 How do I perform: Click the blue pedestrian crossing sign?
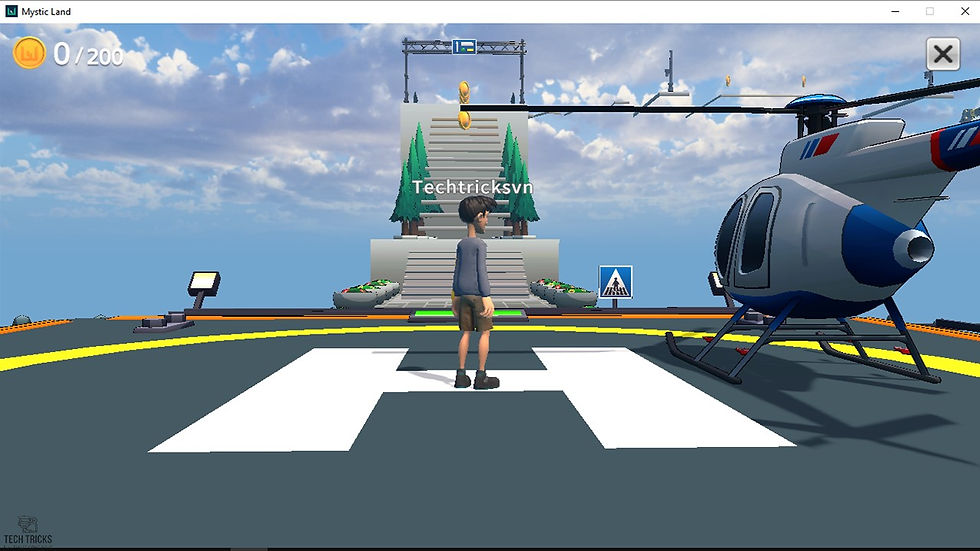click(x=616, y=282)
